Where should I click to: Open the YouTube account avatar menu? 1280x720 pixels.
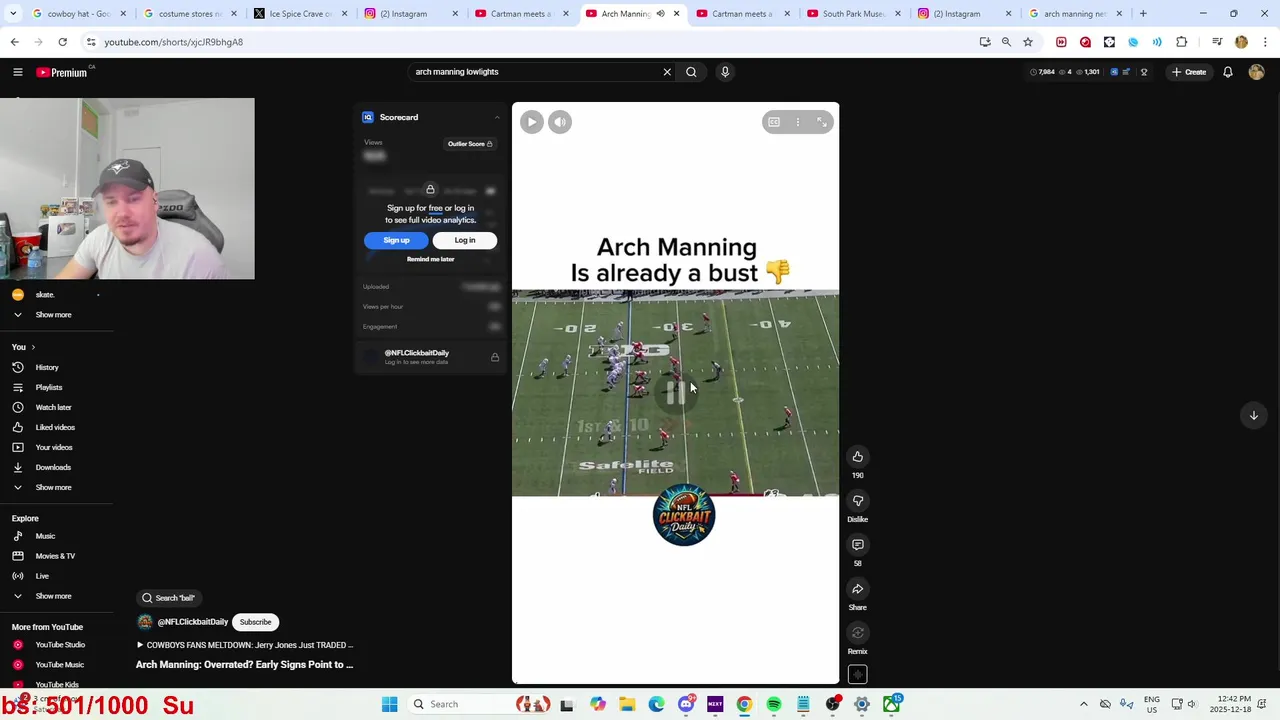(1256, 72)
